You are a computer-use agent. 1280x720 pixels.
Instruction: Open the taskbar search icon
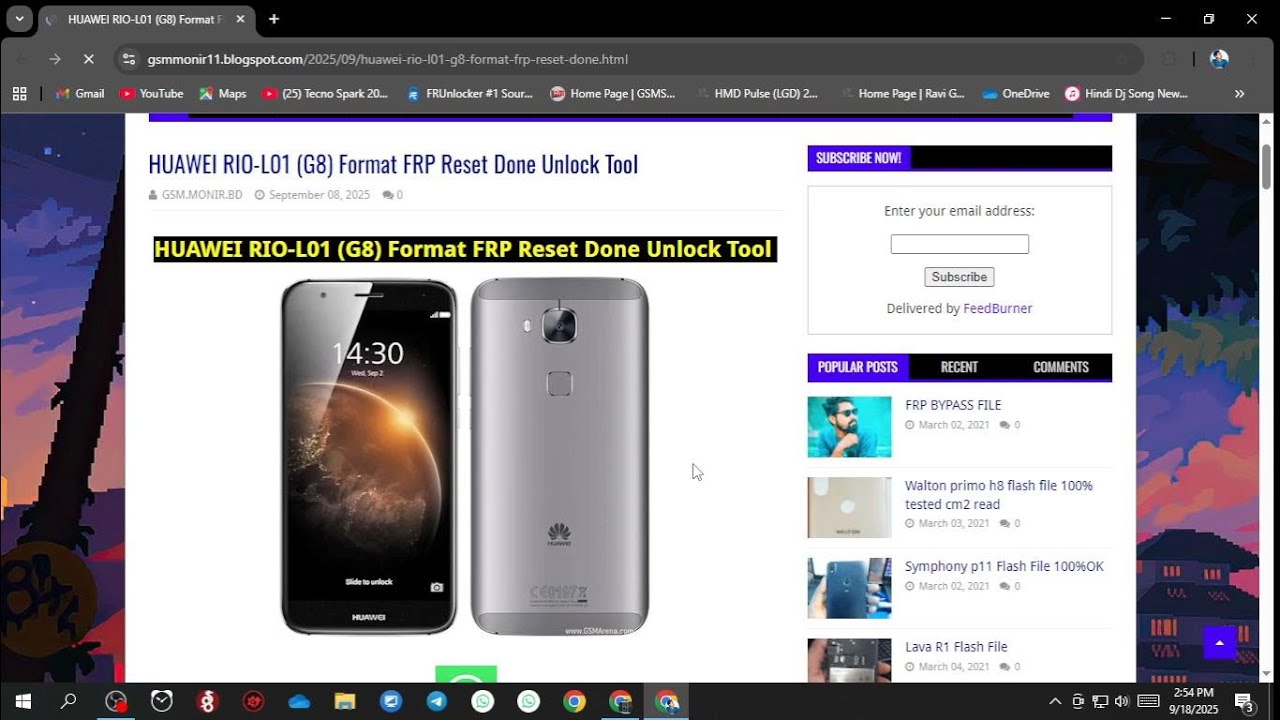pyautogui.click(x=68, y=701)
